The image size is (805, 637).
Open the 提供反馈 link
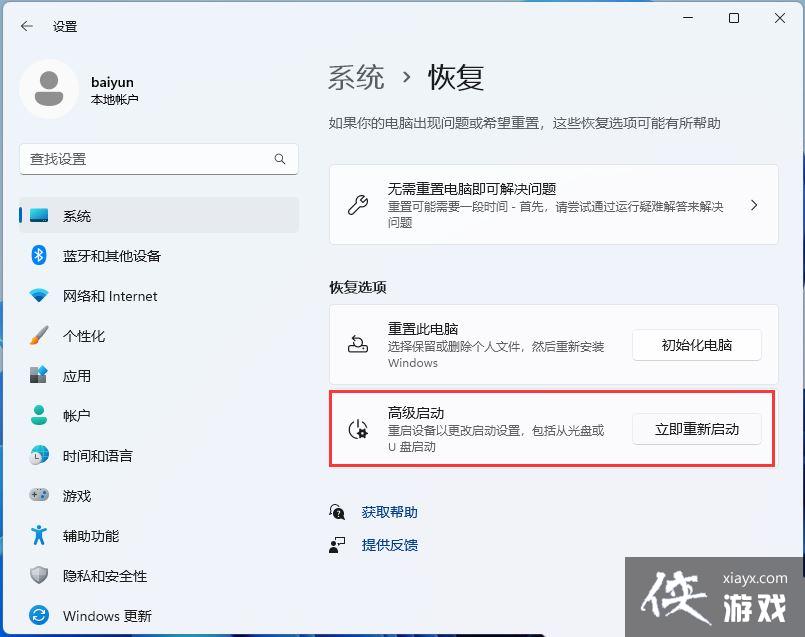pyautogui.click(x=389, y=547)
